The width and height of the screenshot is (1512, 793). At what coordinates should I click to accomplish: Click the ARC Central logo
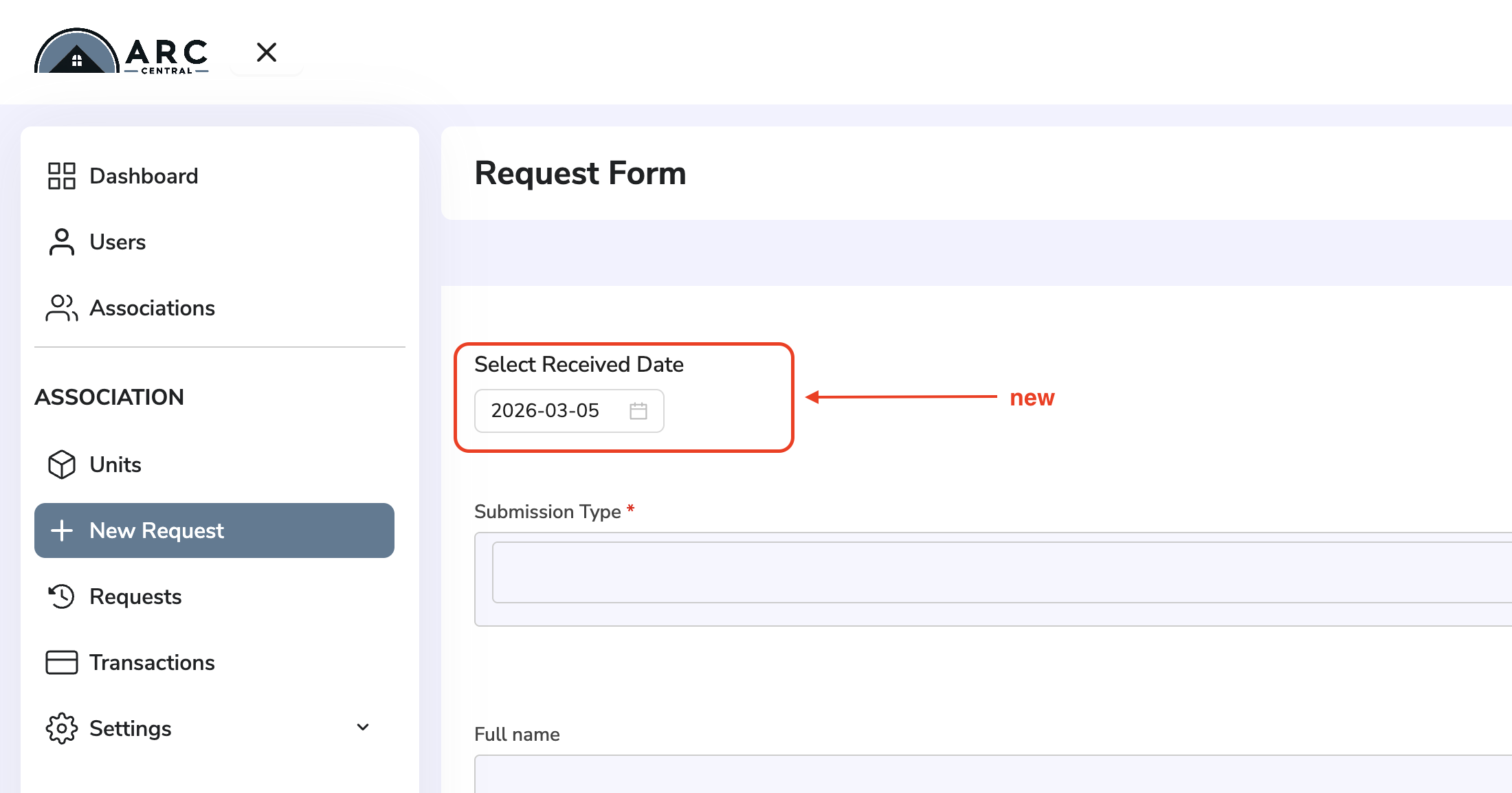point(122,52)
